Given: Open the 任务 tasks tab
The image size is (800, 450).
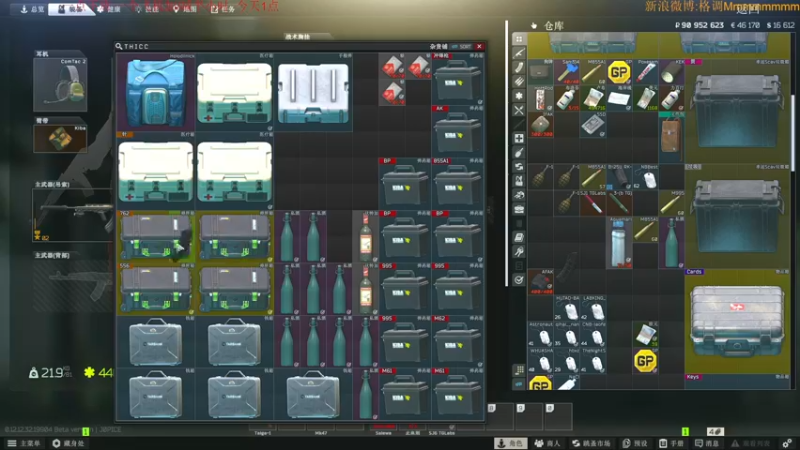Looking at the screenshot, I should click(x=223, y=9).
